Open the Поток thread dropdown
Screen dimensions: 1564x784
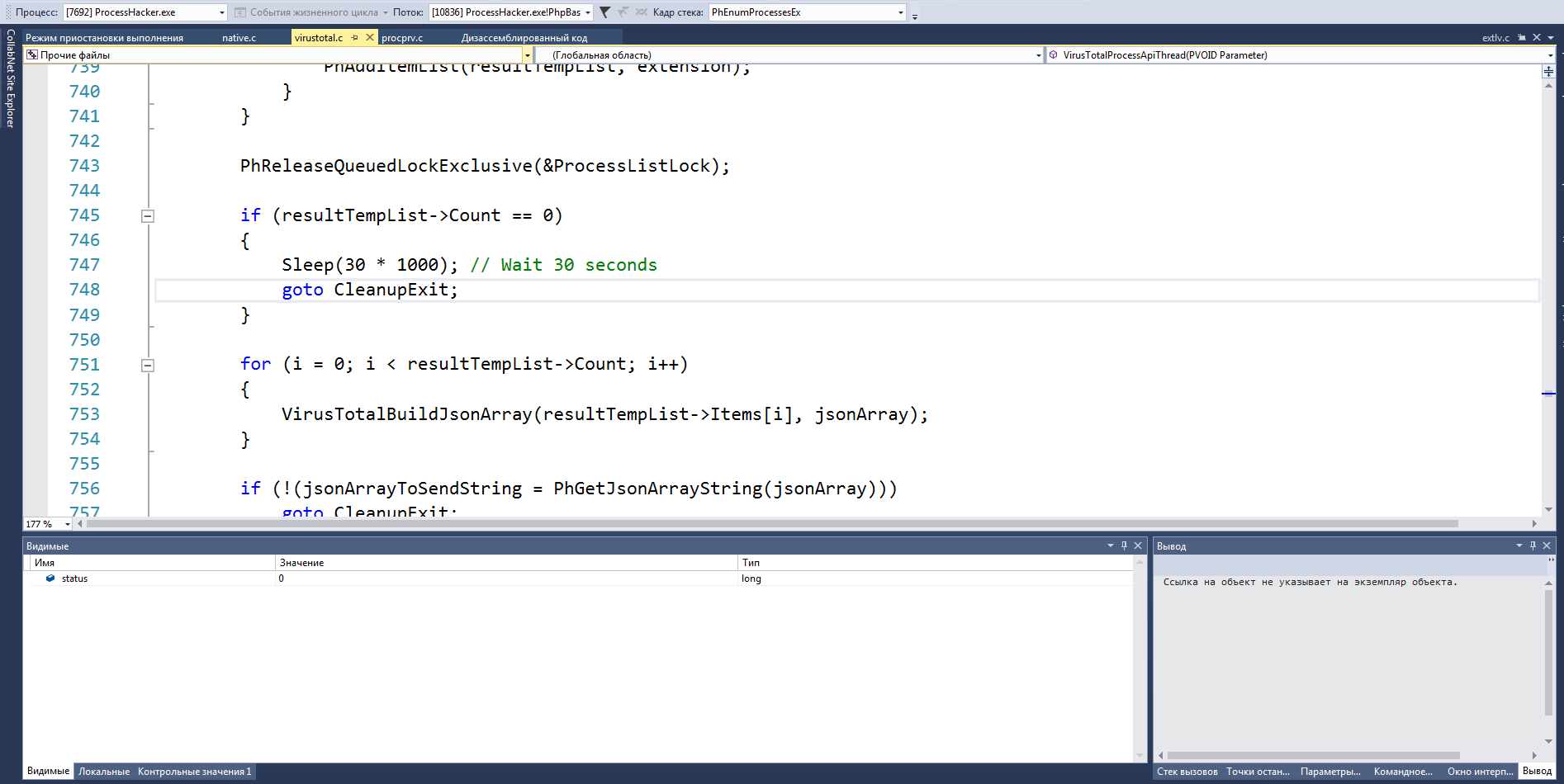[x=588, y=12]
